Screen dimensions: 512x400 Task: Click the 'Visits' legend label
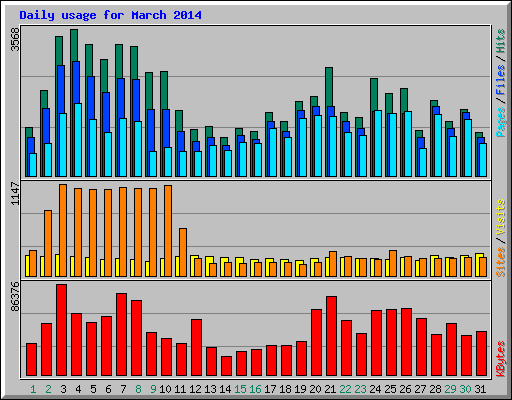pos(500,218)
